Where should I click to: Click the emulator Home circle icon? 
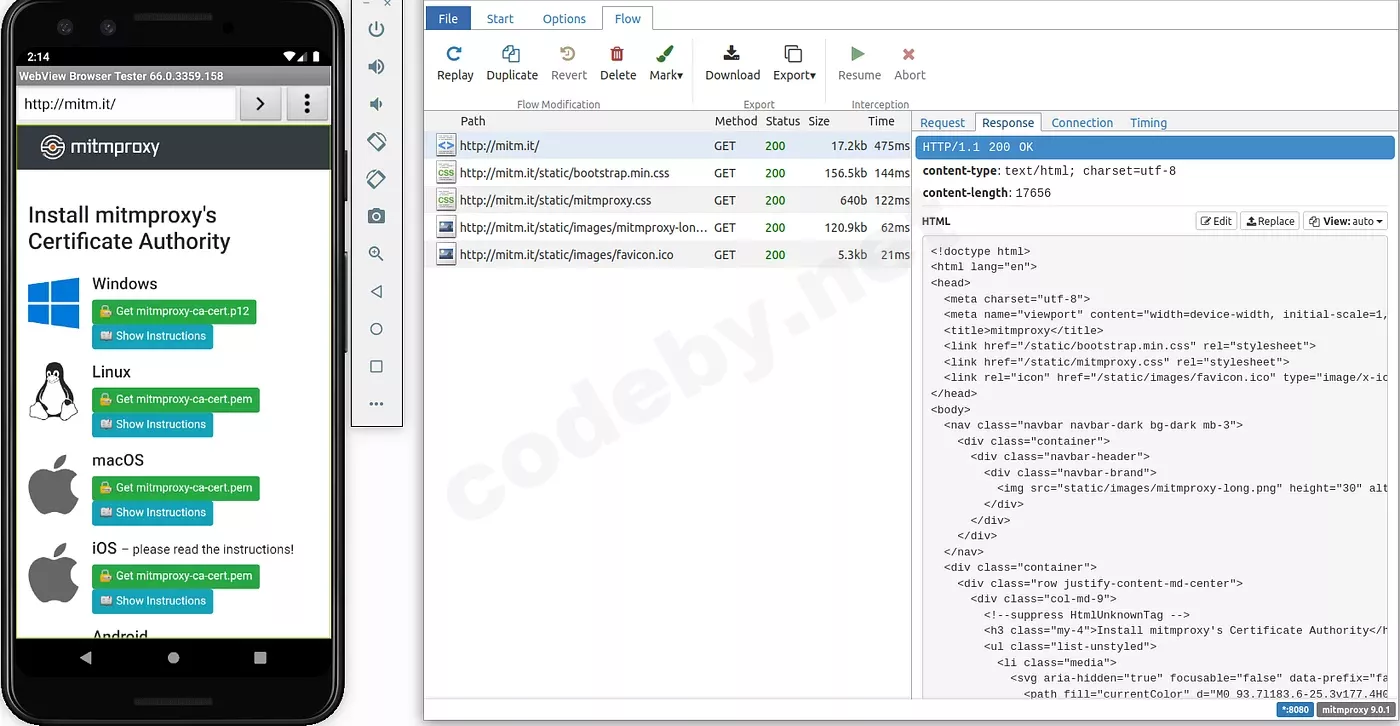click(376, 329)
